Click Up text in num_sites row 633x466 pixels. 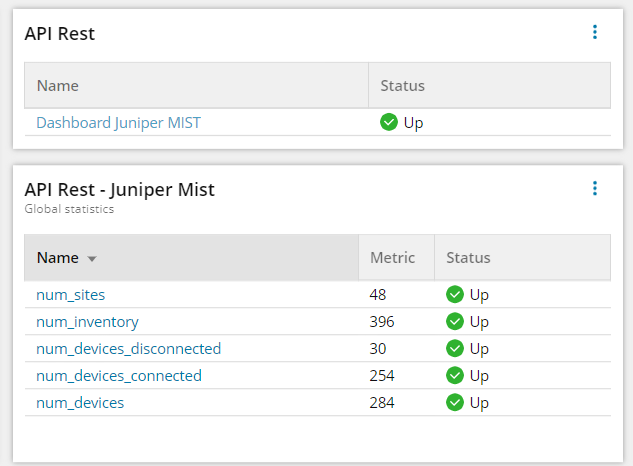pyautogui.click(x=479, y=296)
